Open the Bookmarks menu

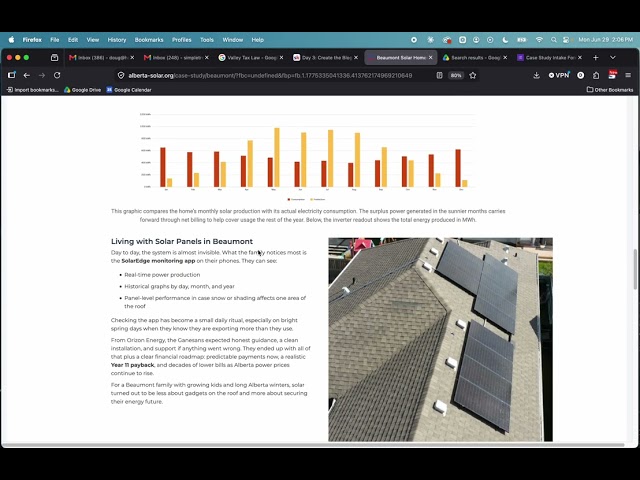click(x=149, y=40)
